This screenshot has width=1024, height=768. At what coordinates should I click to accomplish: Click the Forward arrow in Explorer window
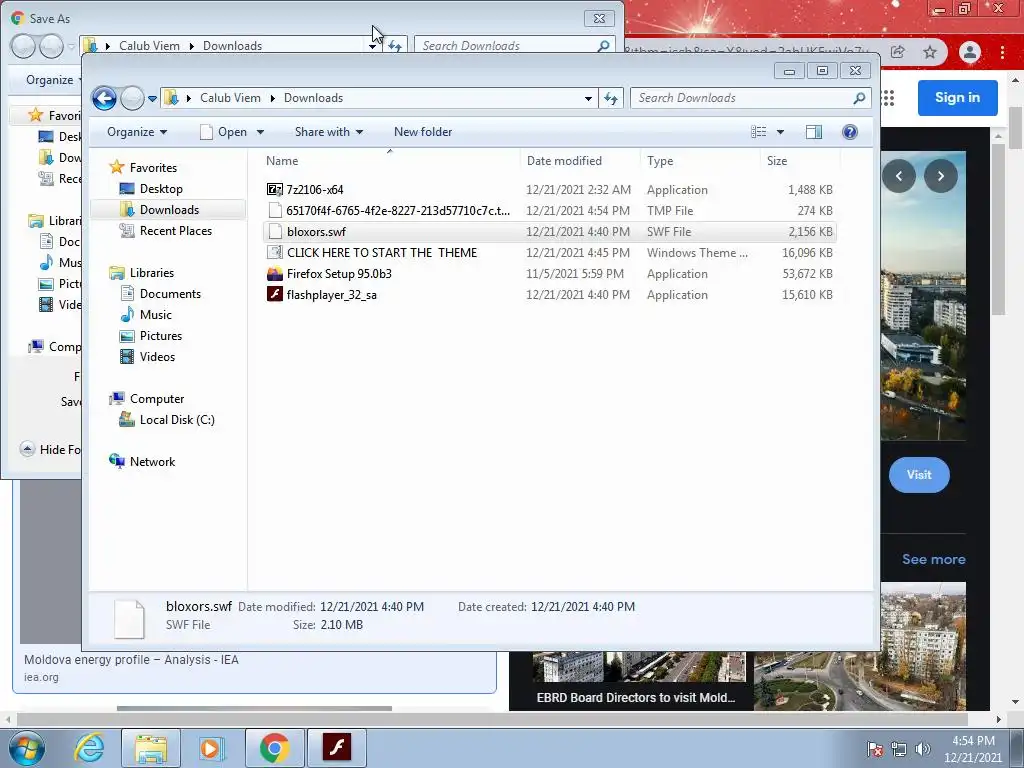(133, 99)
